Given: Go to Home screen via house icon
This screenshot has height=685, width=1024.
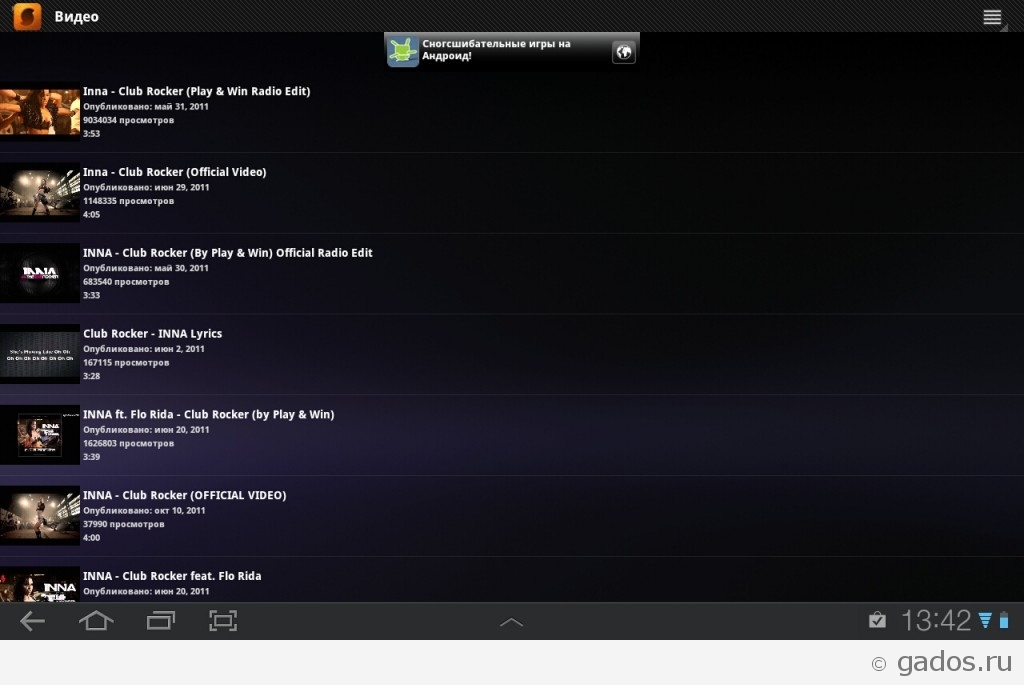Looking at the screenshot, I should [96, 620].
